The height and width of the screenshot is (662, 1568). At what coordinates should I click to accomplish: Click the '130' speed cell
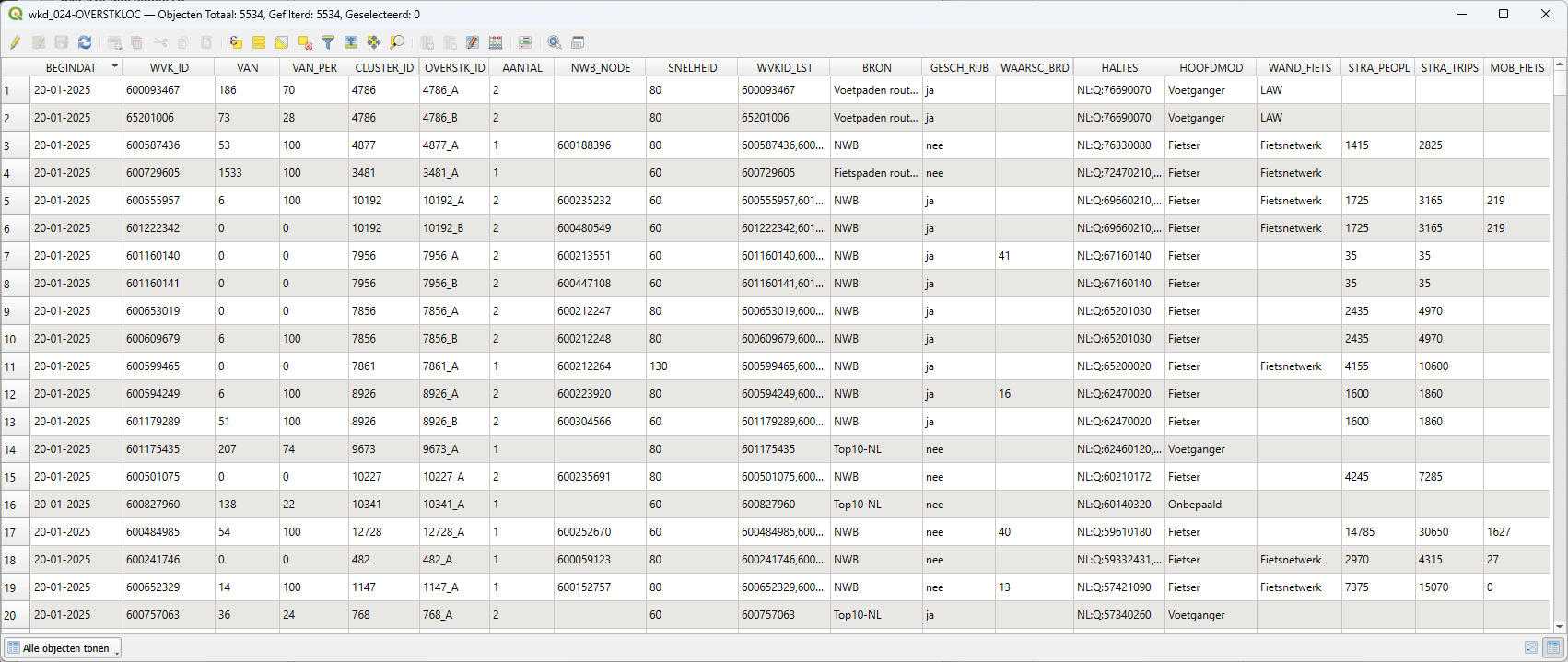[x=692, y=366]
